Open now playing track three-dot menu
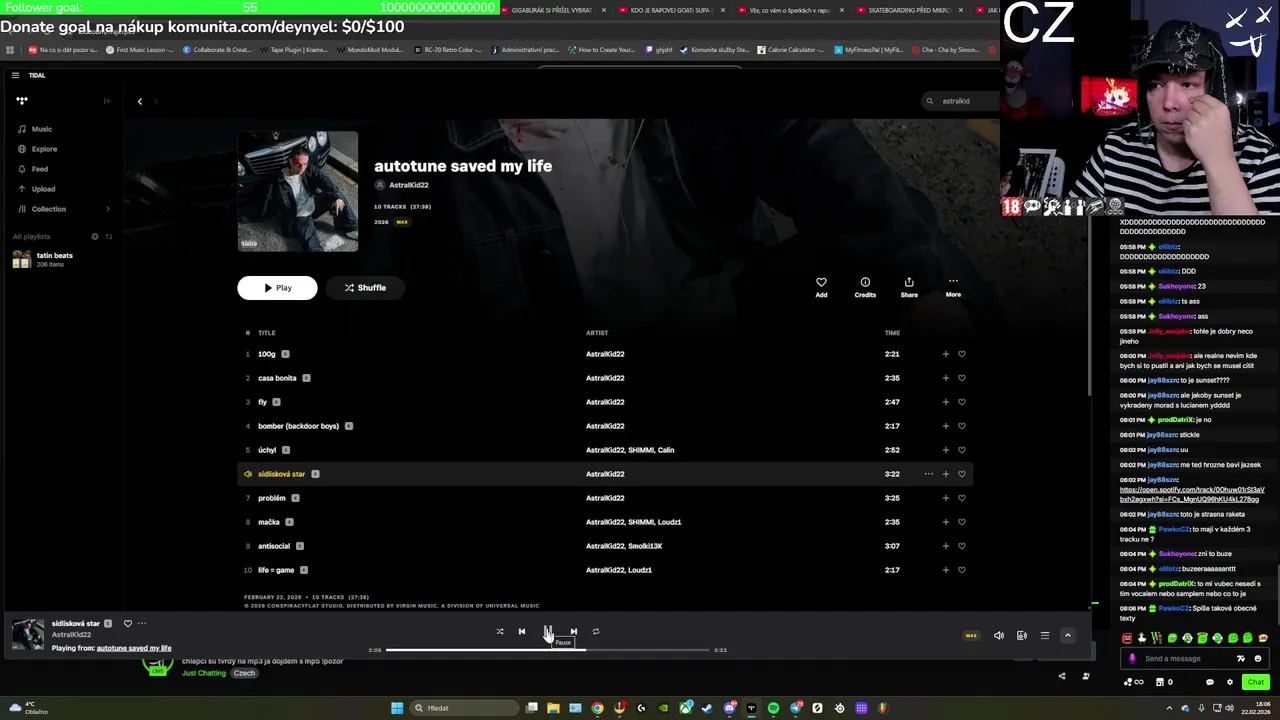 click(x=142, y=624)
